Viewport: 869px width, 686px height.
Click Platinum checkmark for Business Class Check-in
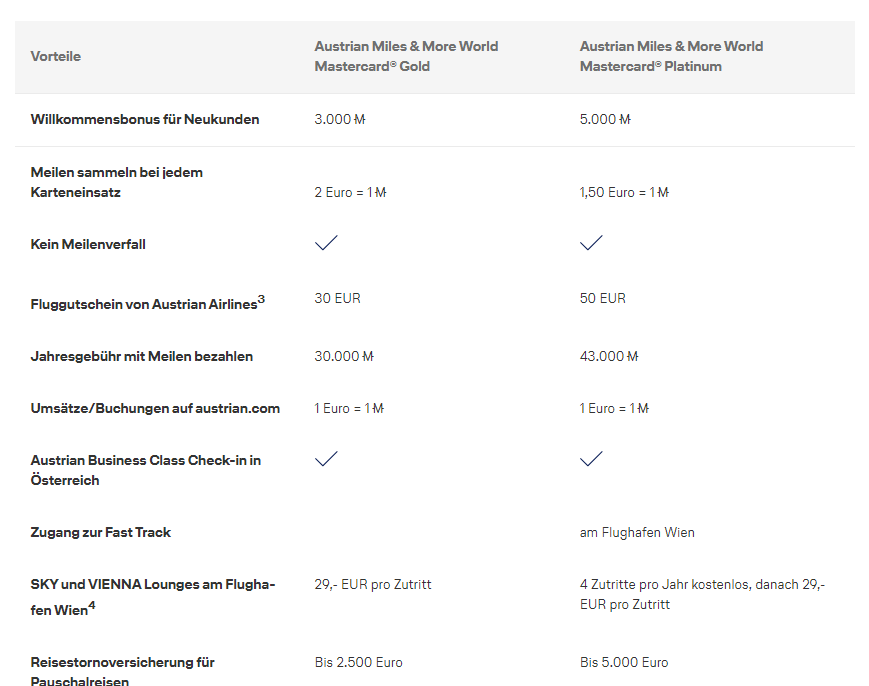[x=591, y=459]
